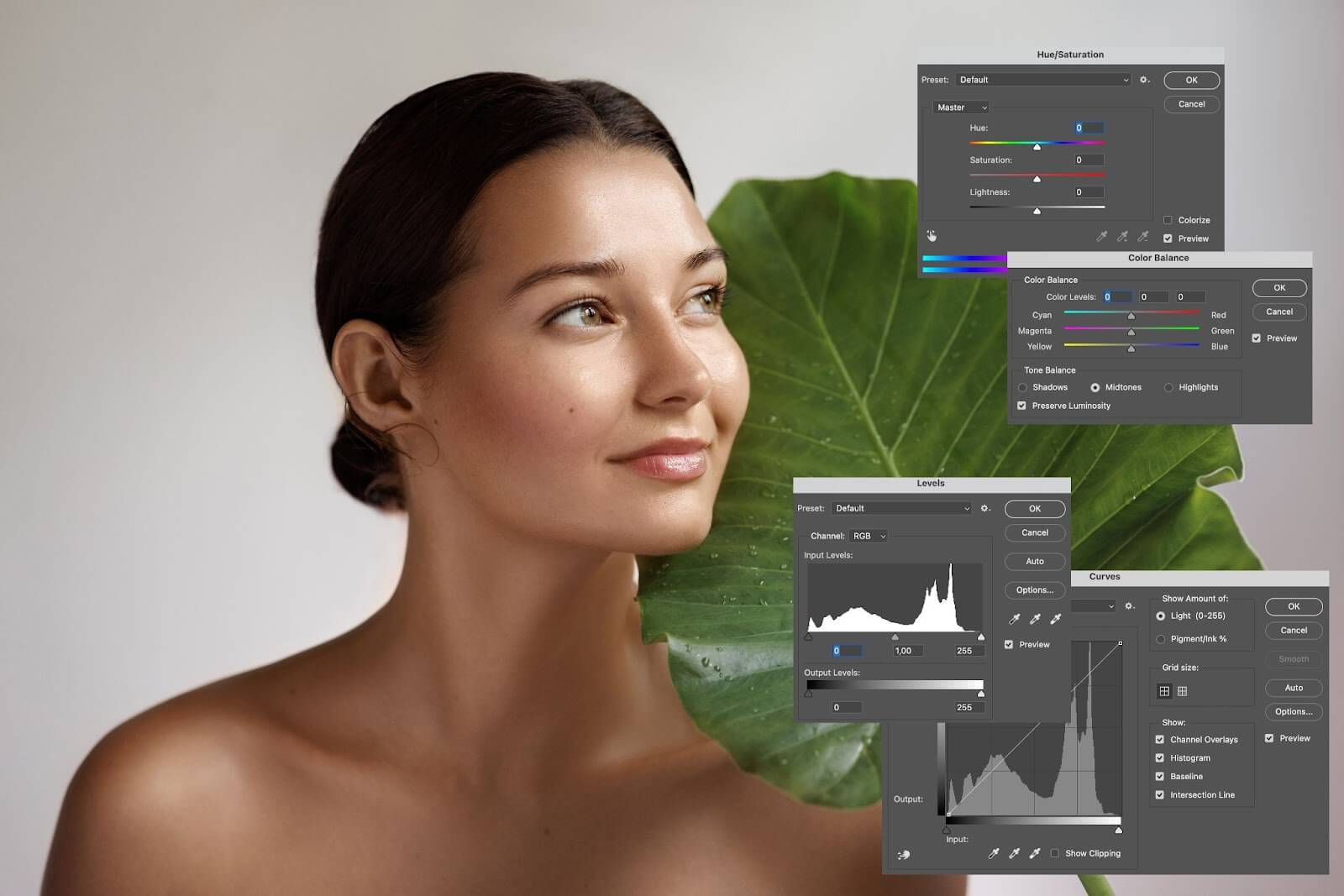The height and width of the screenshot is (896, 1344).
Task: Apply Auto in the Curves dialog
Action: (1294, 688)
